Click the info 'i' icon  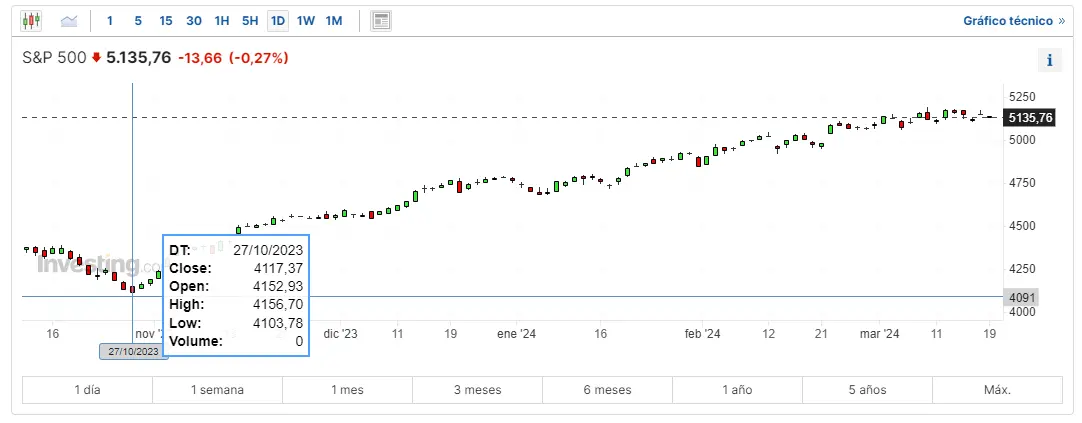point(1050,61)
